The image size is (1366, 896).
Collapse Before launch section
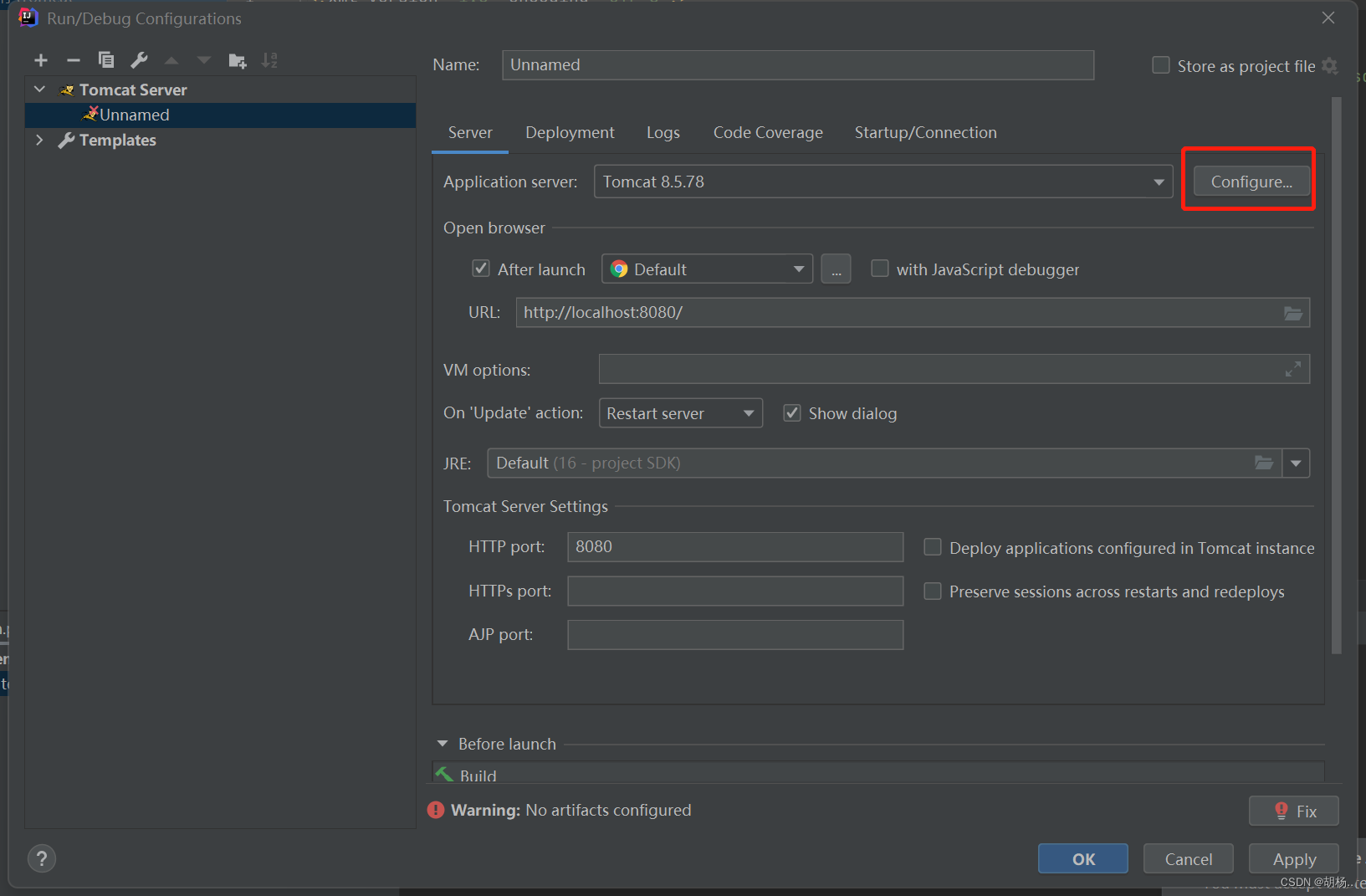[443, 744]
